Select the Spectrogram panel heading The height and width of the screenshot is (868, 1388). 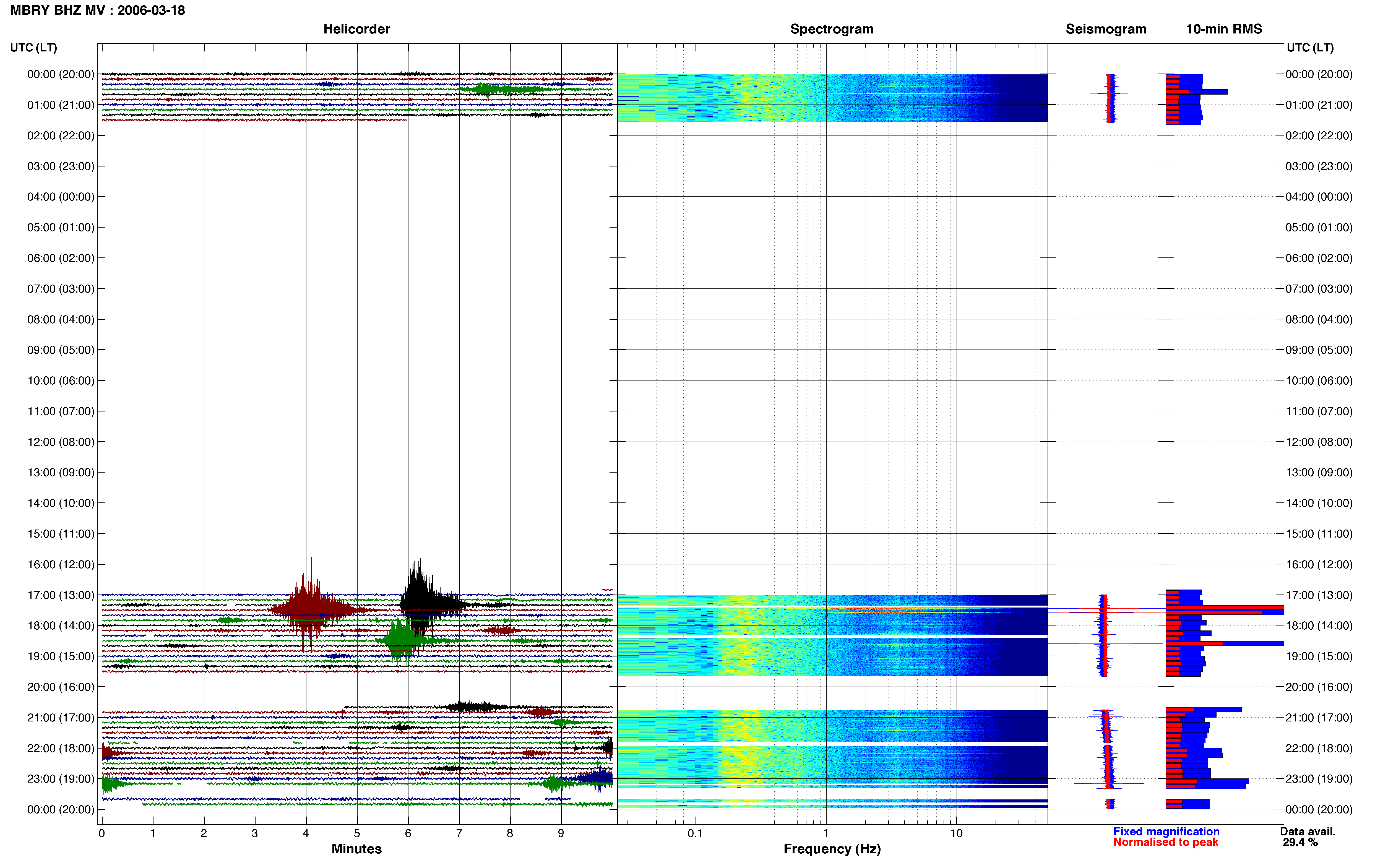(x=832, y=29)
